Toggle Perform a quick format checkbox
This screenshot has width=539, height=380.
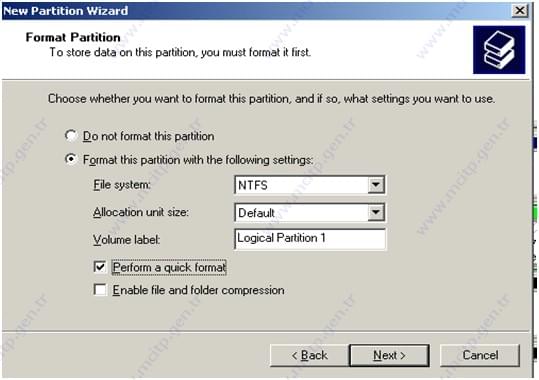point(100,267)
